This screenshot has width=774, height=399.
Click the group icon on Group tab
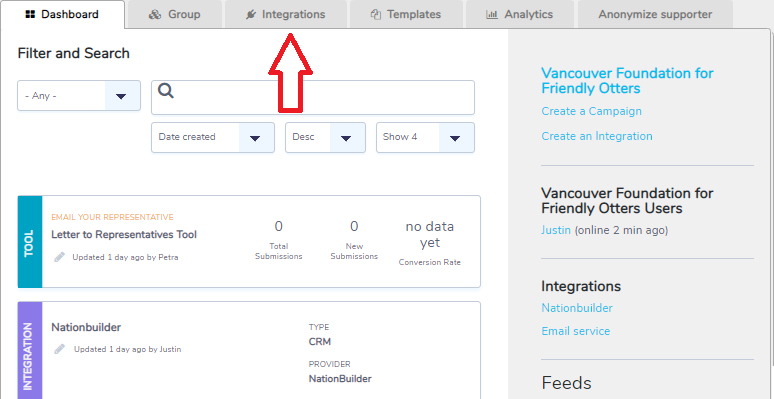(155, 15)
